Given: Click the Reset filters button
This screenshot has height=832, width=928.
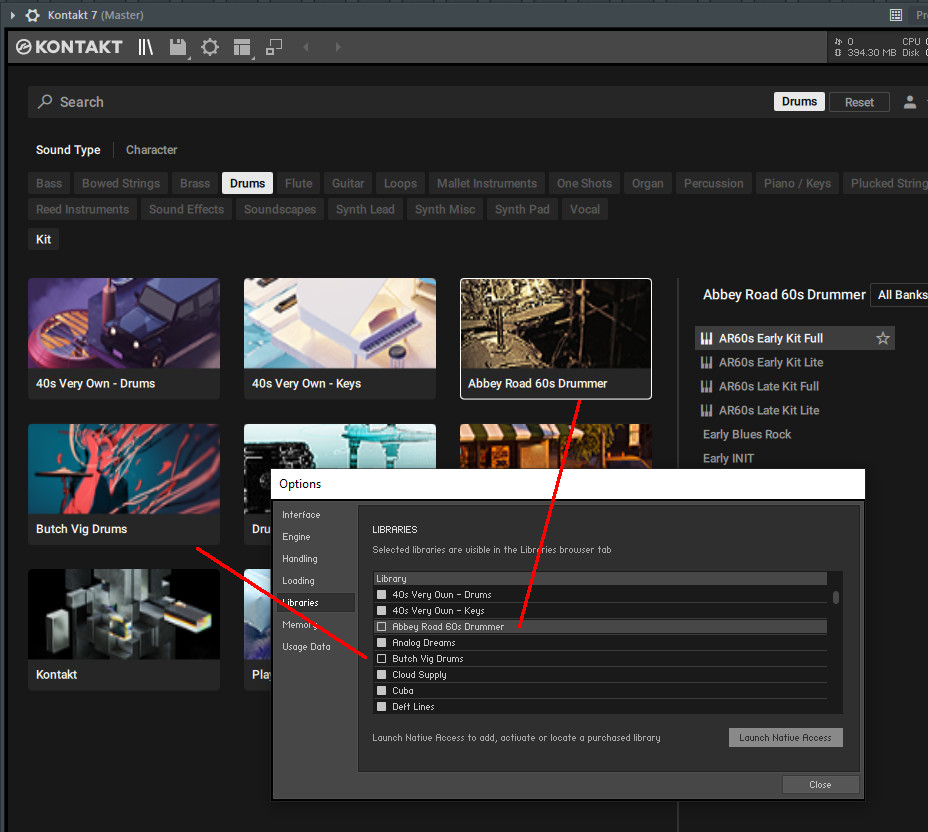Looking at the screenshot, I should pyautogui.click(x=859, y=102).
